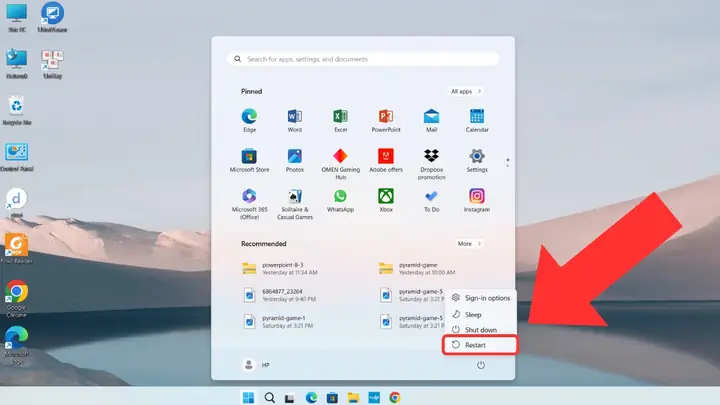
Task: Open Sign-in options from power menu
Action: (480, 298)
